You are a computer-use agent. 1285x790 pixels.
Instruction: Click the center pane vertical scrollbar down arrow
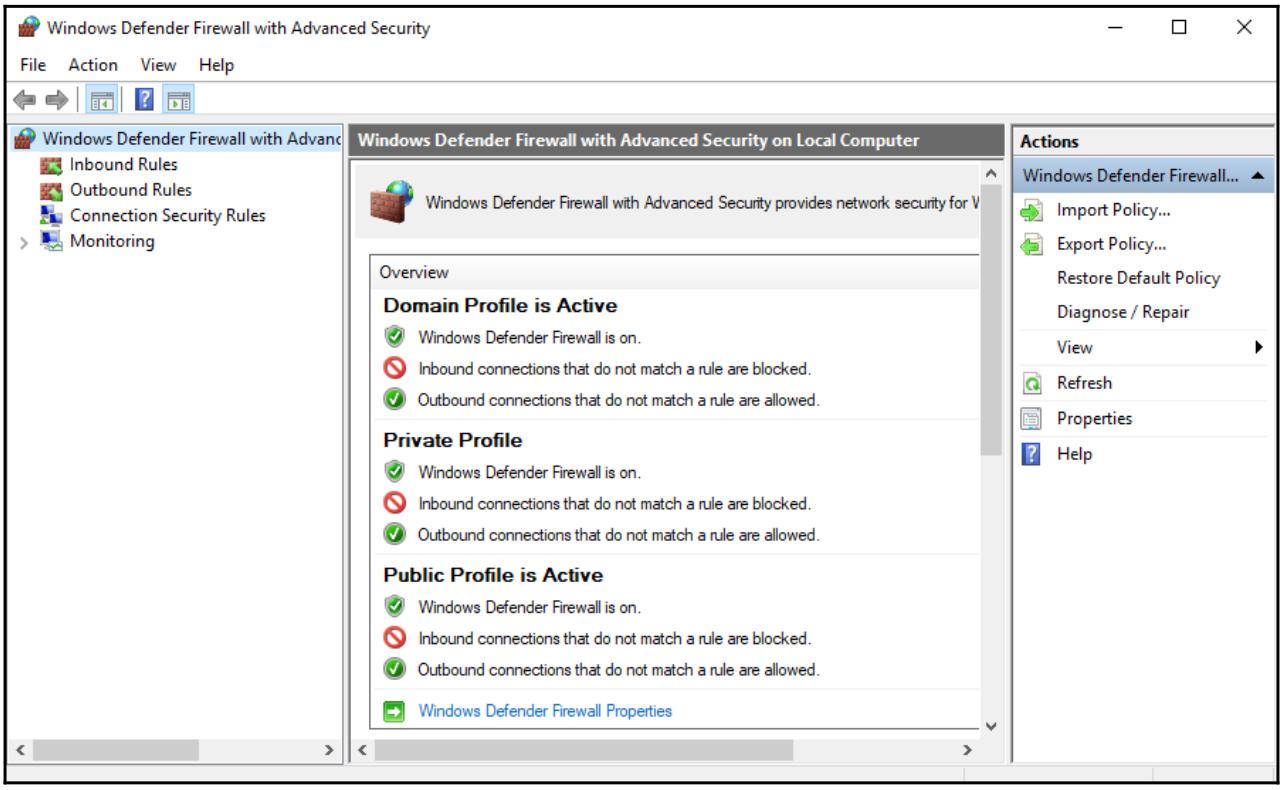990,727
